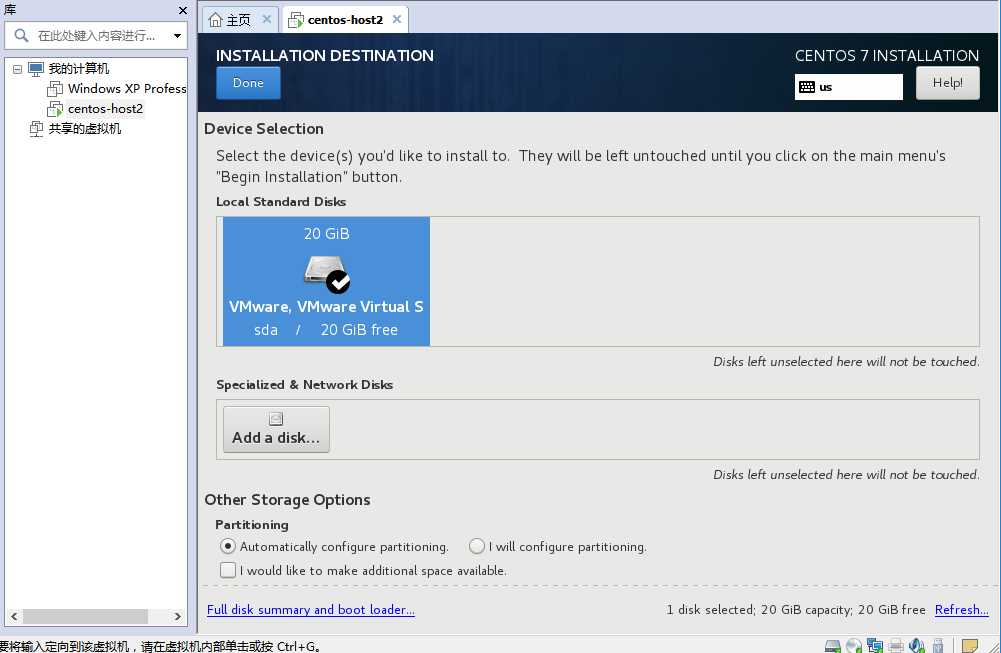The height and width of the screenshot is (653, 1001).
Task: Click the '1 disk selected; 20 GiB capacity' summary text
Action: tap(796, 610)
